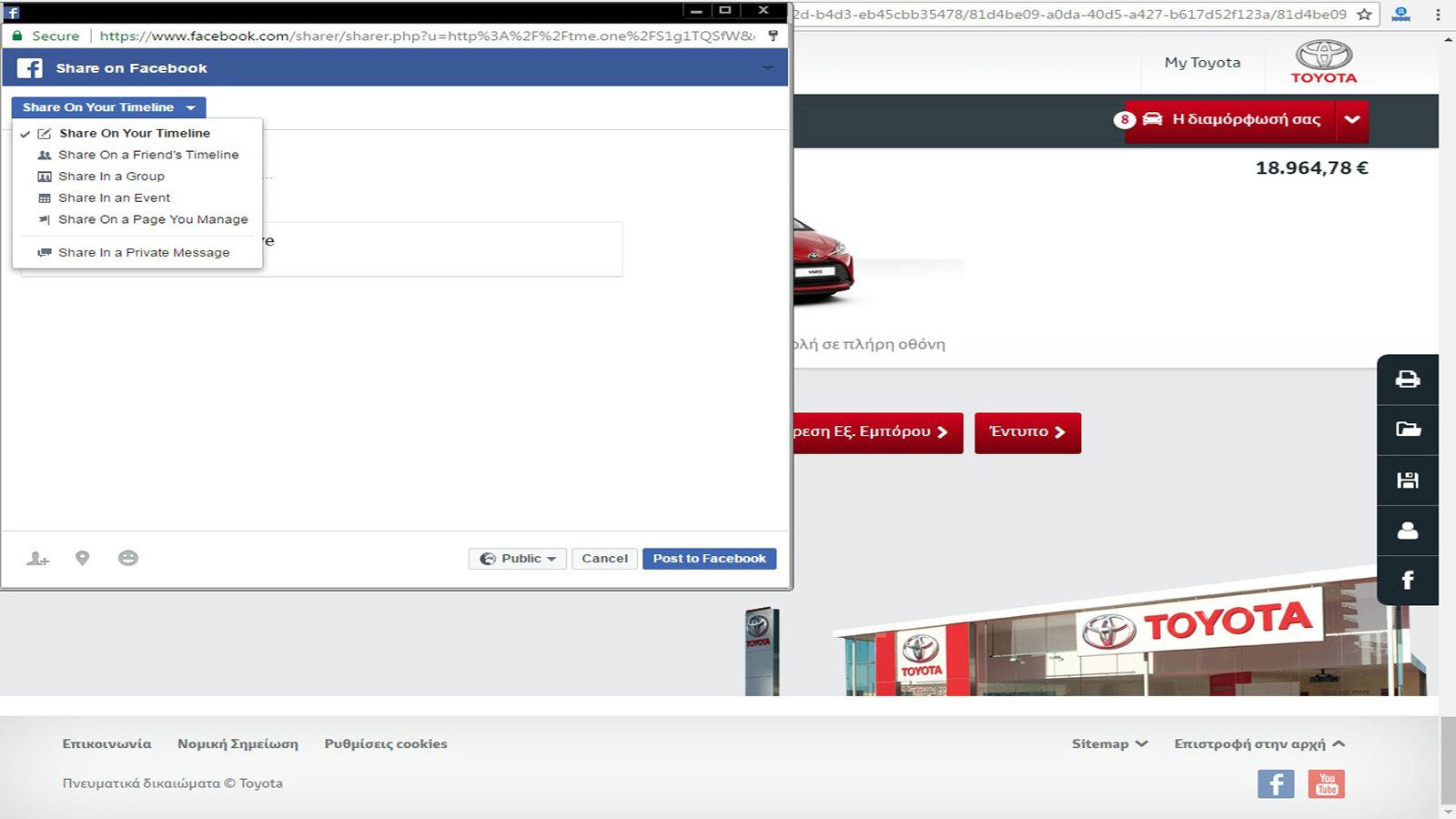This screenshot has width=1456, height=819.
Task: Click the add location pin icon
Action: point(82,558)
